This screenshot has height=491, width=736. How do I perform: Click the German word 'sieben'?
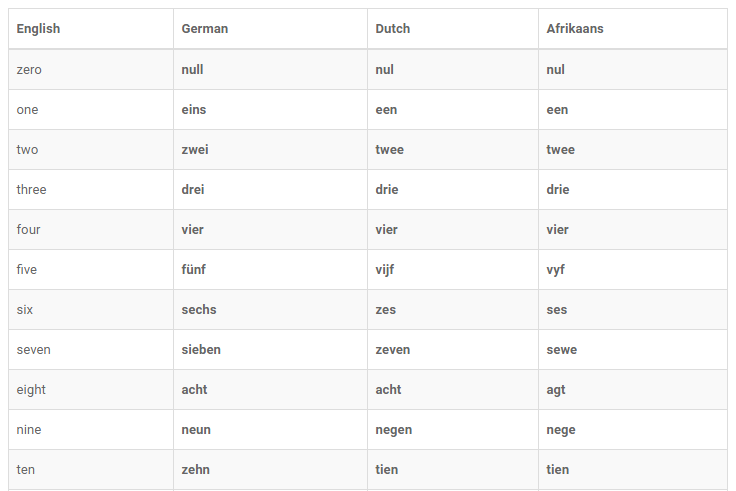[x=201, y=350]
